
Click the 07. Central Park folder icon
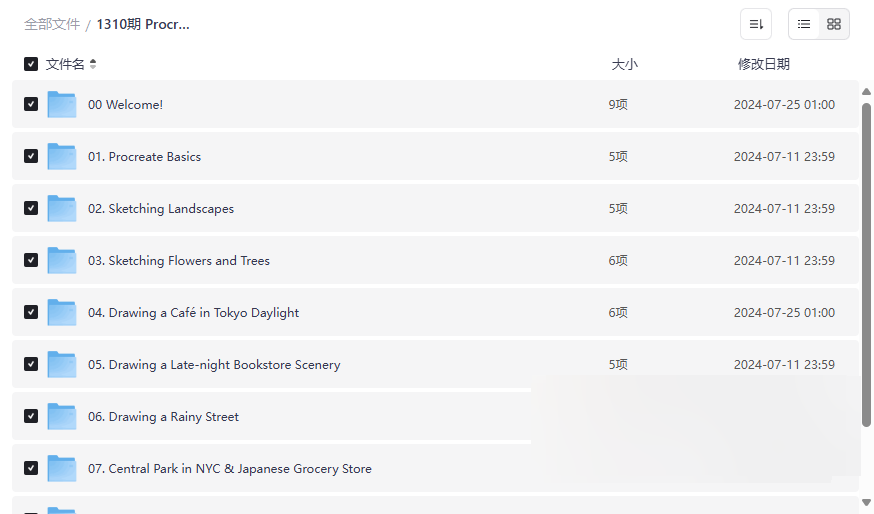(62, 468)
